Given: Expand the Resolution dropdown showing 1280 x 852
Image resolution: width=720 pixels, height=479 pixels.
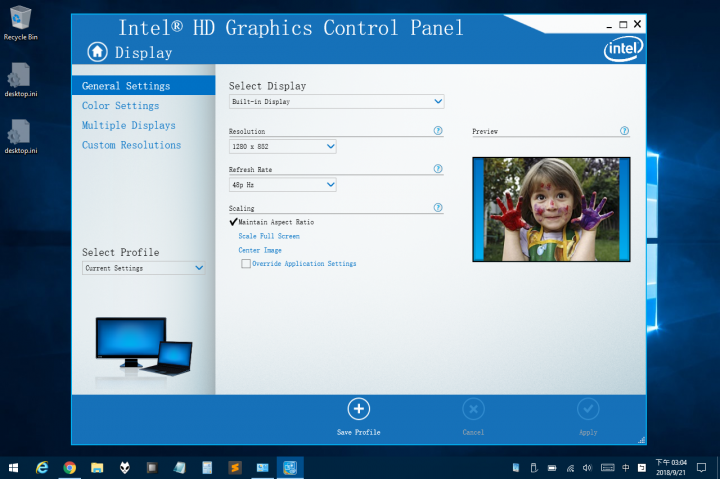Looking at the screenshot, I should point(282,147).
